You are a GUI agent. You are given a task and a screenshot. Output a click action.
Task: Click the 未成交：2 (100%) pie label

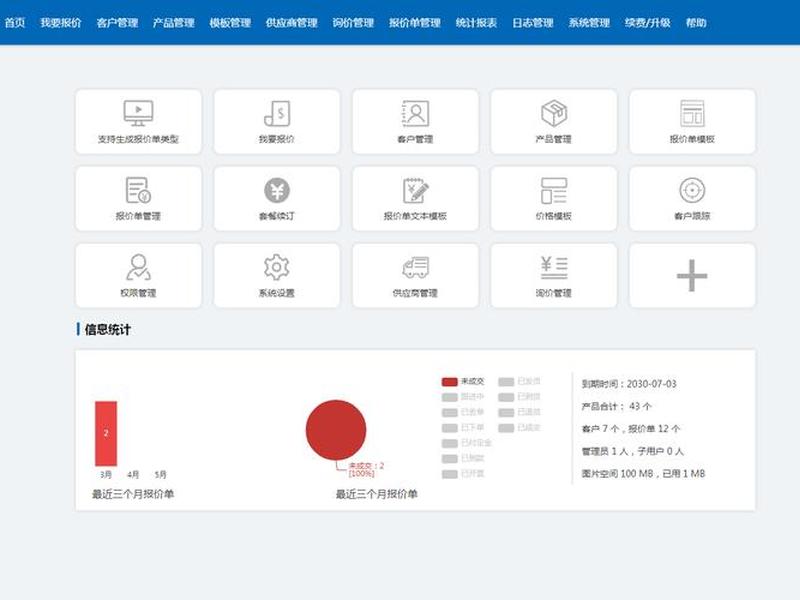pyautogui.click(x=366, y=469)
